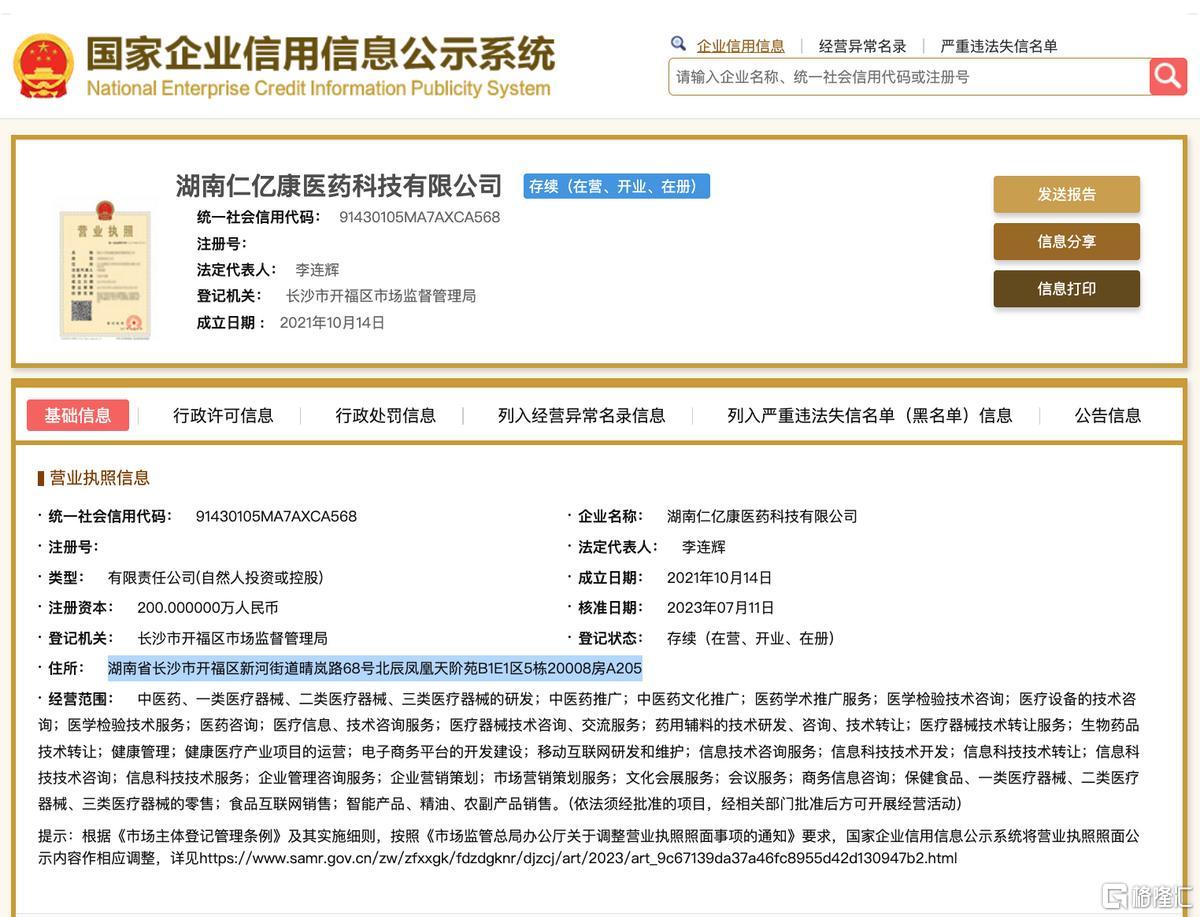
Task: Open the samr.gov.cn notice URL link
Action: coord(578,858)
